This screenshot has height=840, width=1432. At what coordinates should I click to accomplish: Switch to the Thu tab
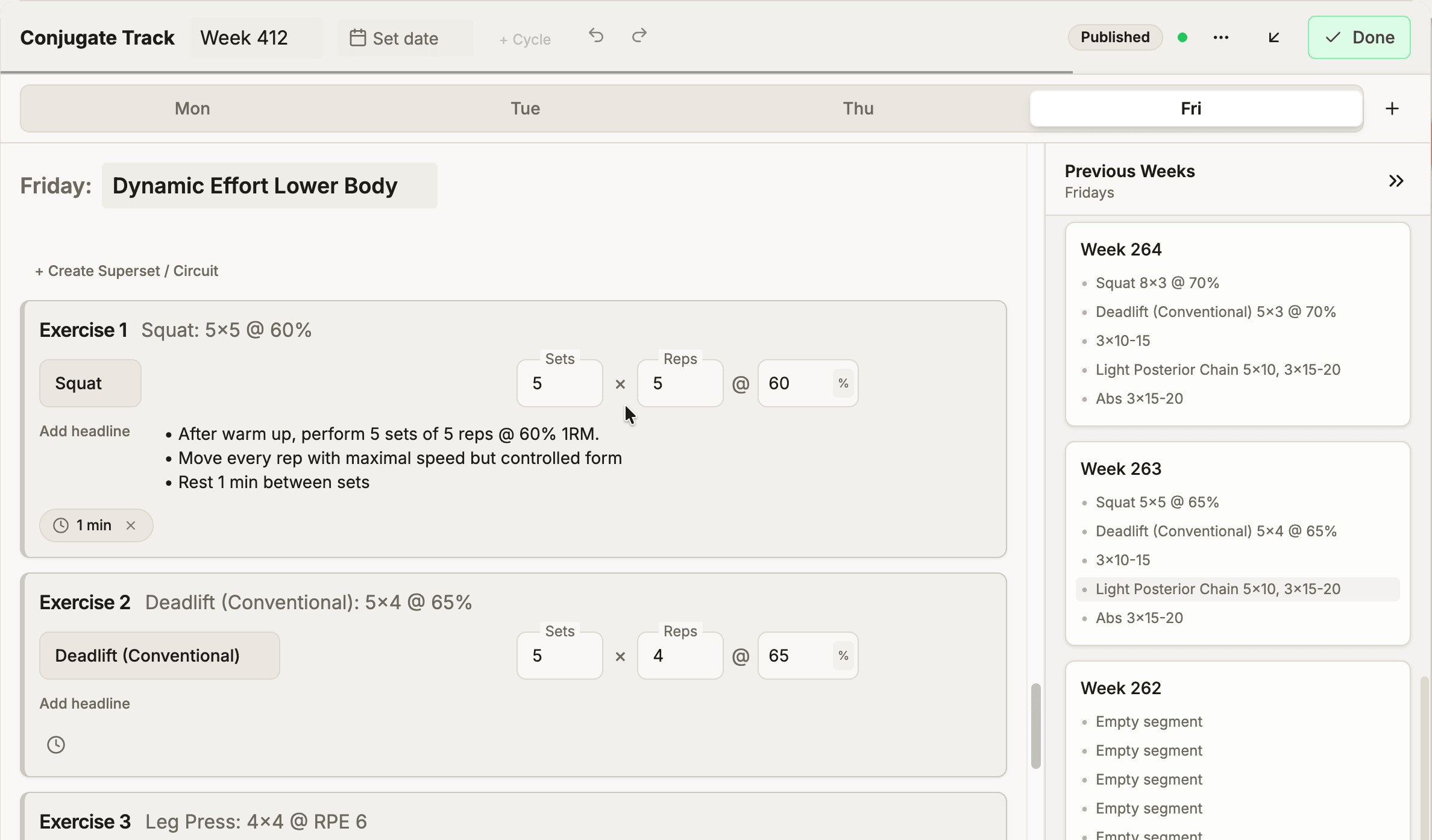(x=858, y=108)
